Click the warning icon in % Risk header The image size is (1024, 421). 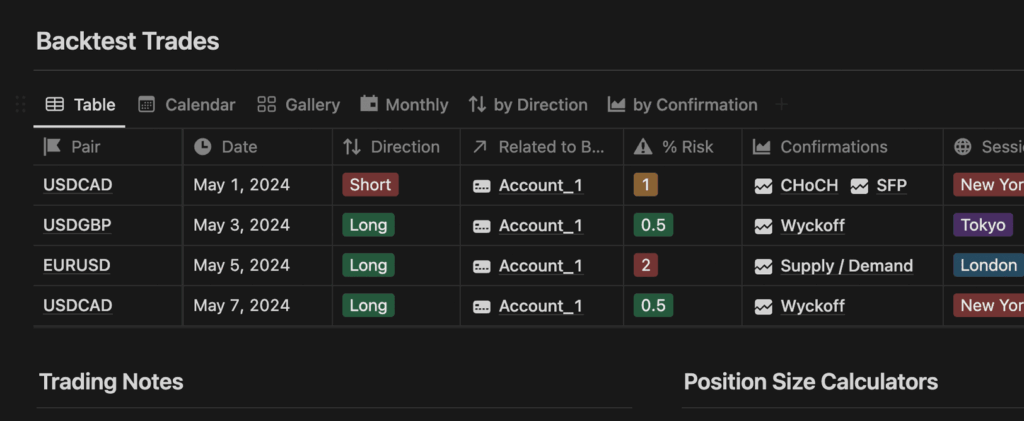click(x=643, y=147)
